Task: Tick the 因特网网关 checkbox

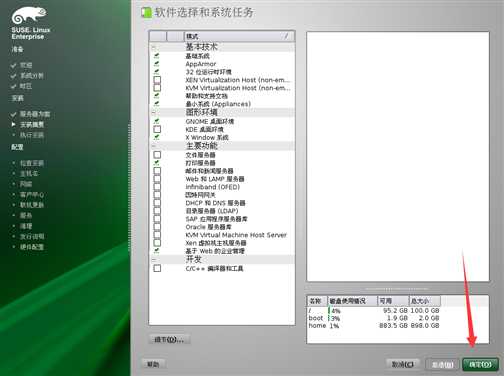Action: tap(157, 195)
